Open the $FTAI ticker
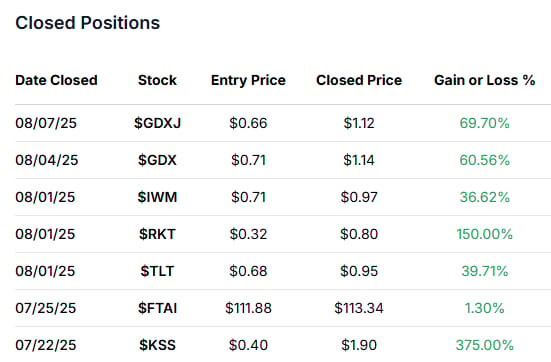Screen dimensions: 551x362 coord(157,308)
